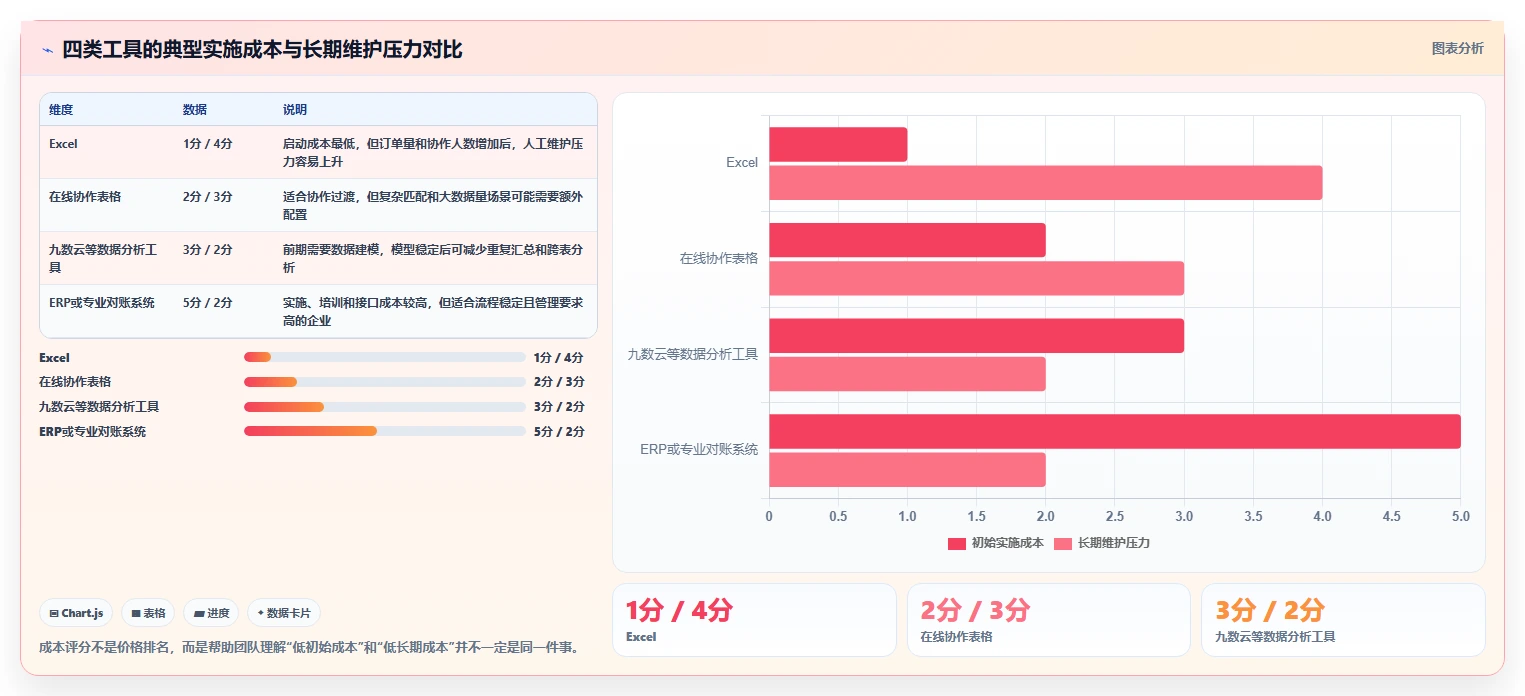Image resolution: width=1525 pixels, height=696 pixels.
Task: Click the 在线协作表格 progress bar
Action: click(x=385, y=382)
